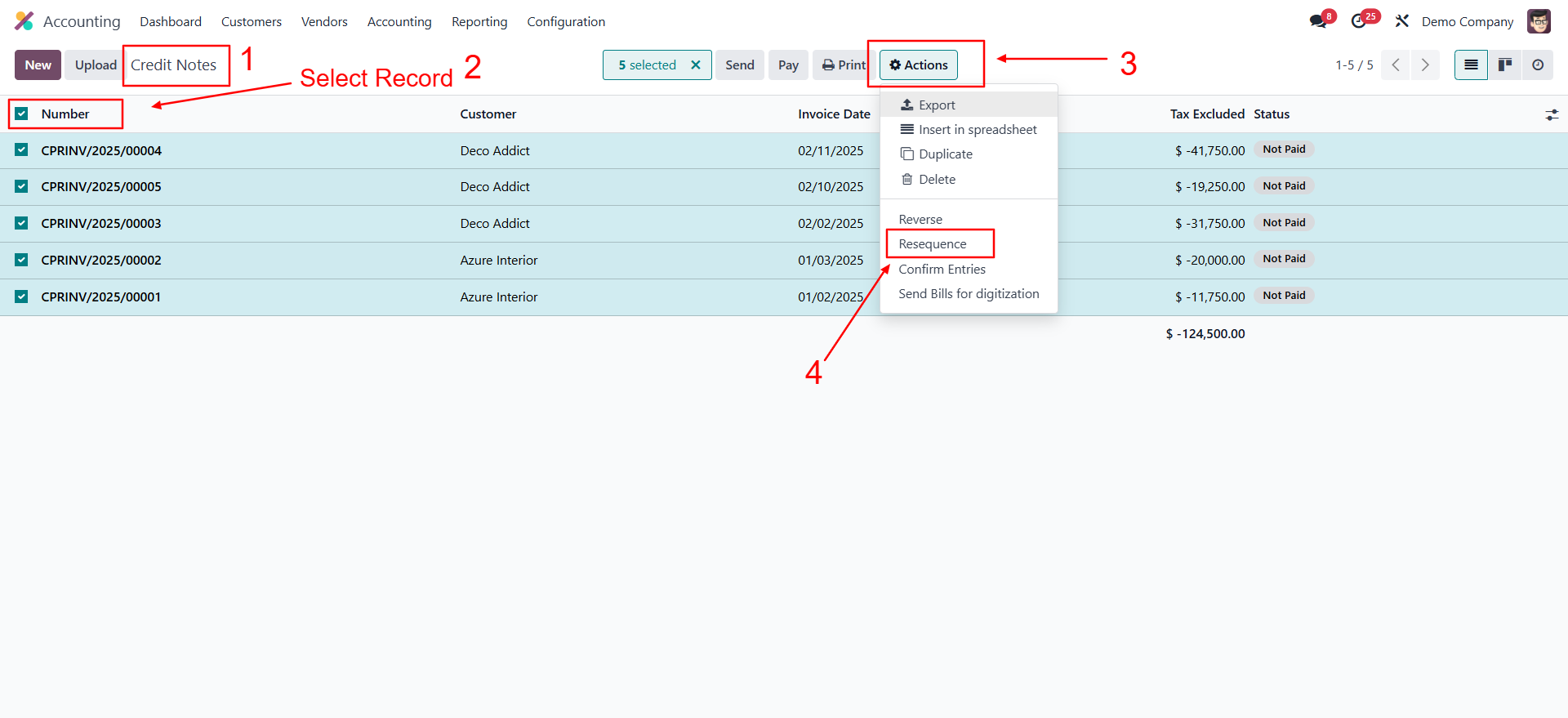This screenshot has width=1568, height=718.
Task: Uncheck the select-all Number checkbox
Action: pos(22,114)
